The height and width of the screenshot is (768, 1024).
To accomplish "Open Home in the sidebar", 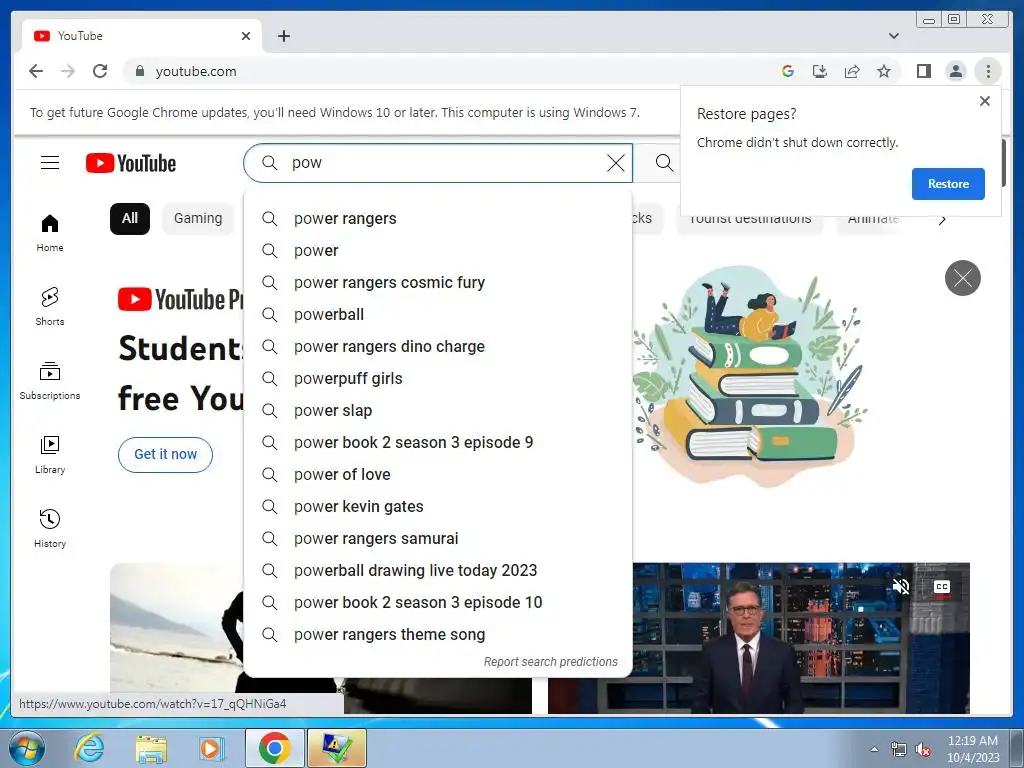I will 50,233.
